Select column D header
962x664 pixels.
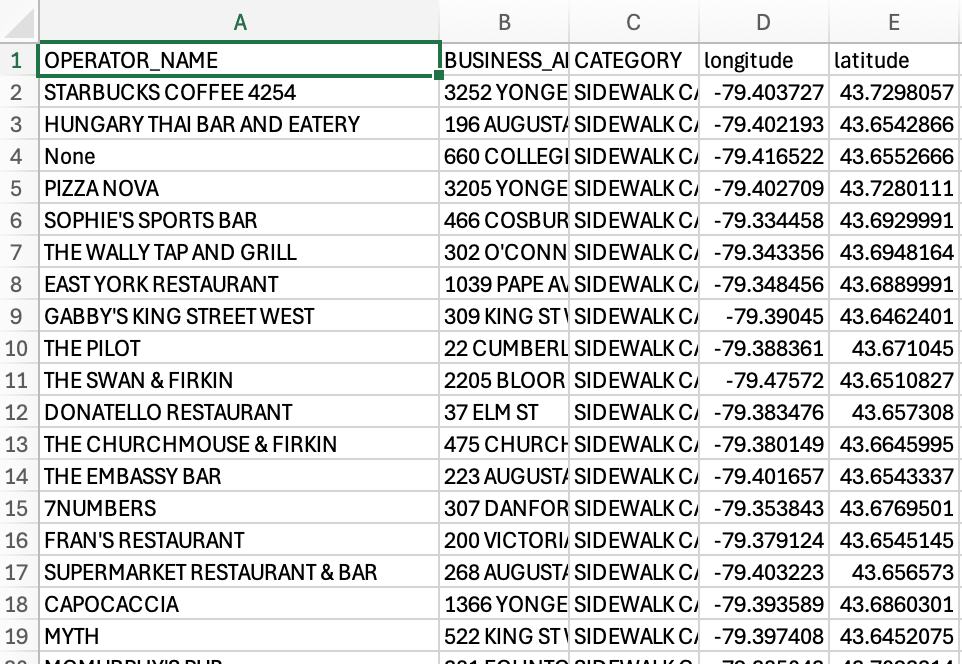(764, 22)
